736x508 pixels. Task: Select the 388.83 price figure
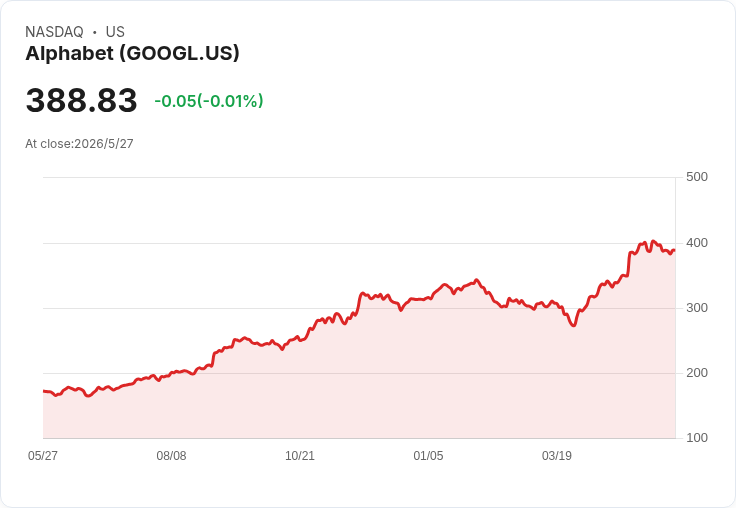point(81,100)
